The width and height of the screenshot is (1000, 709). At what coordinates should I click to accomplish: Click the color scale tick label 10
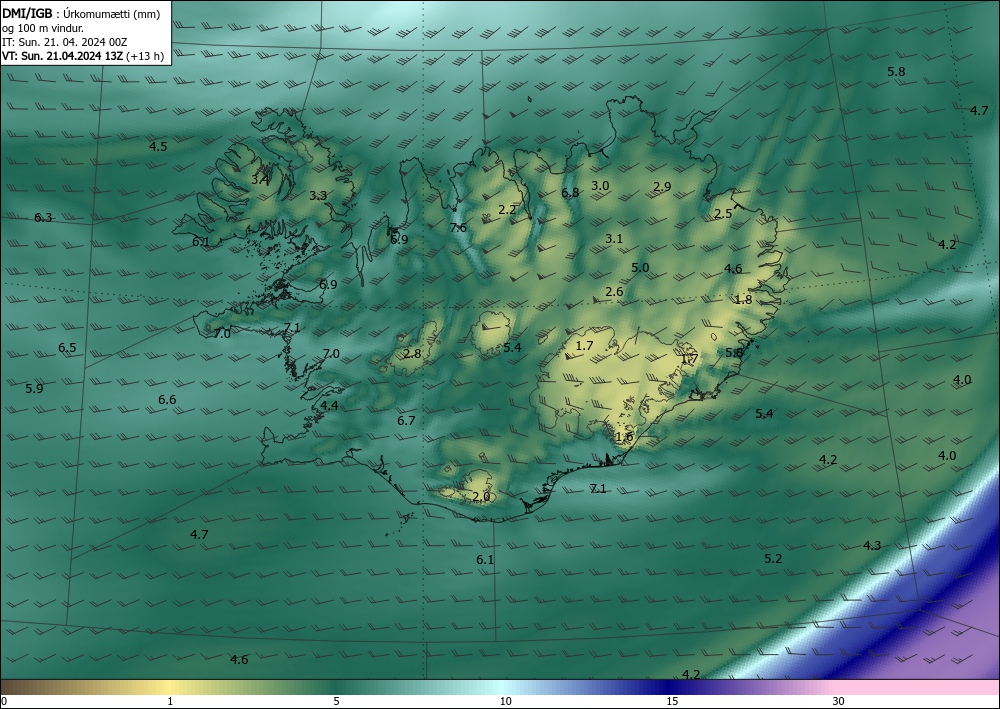coord(505,701)
